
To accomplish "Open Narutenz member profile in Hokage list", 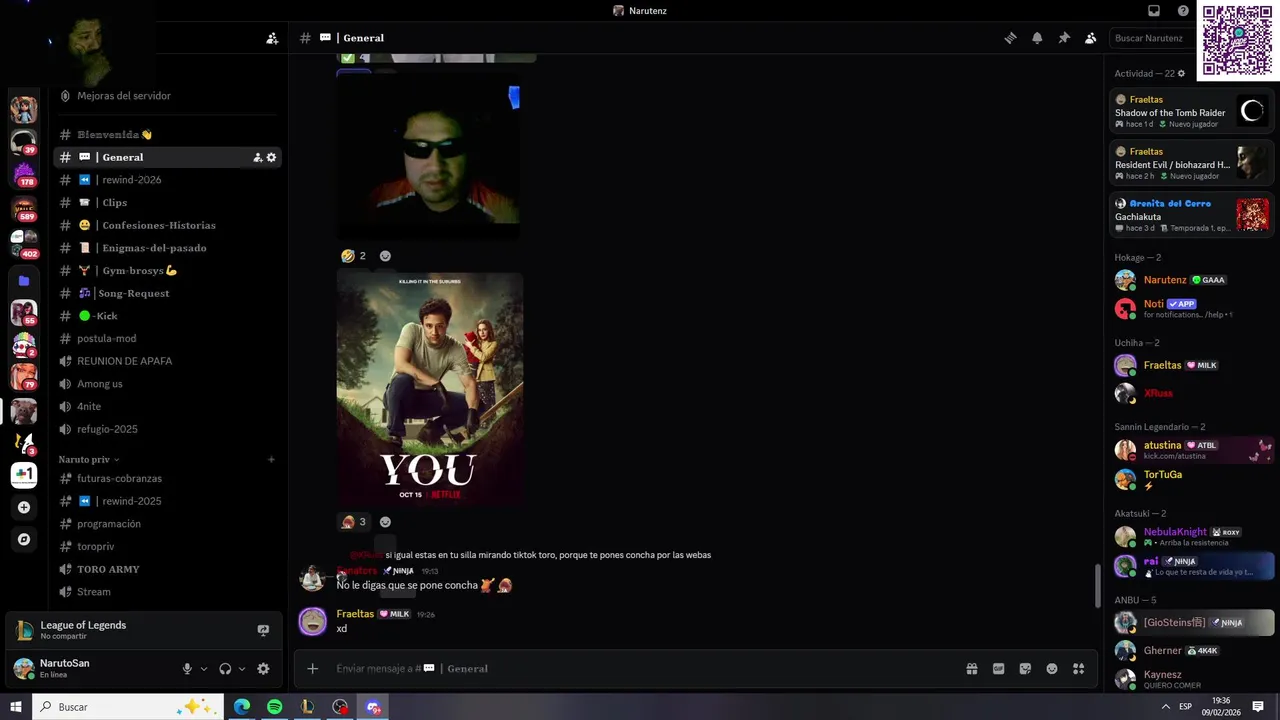I will (1190, 280).
